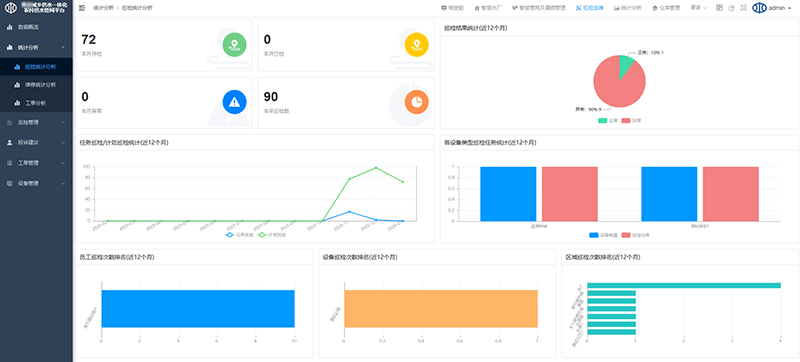The height and width of the screenshot is (362, 800).
Task: Click the icon between the grid and fullscreen icons
Action: coord(732,8)
